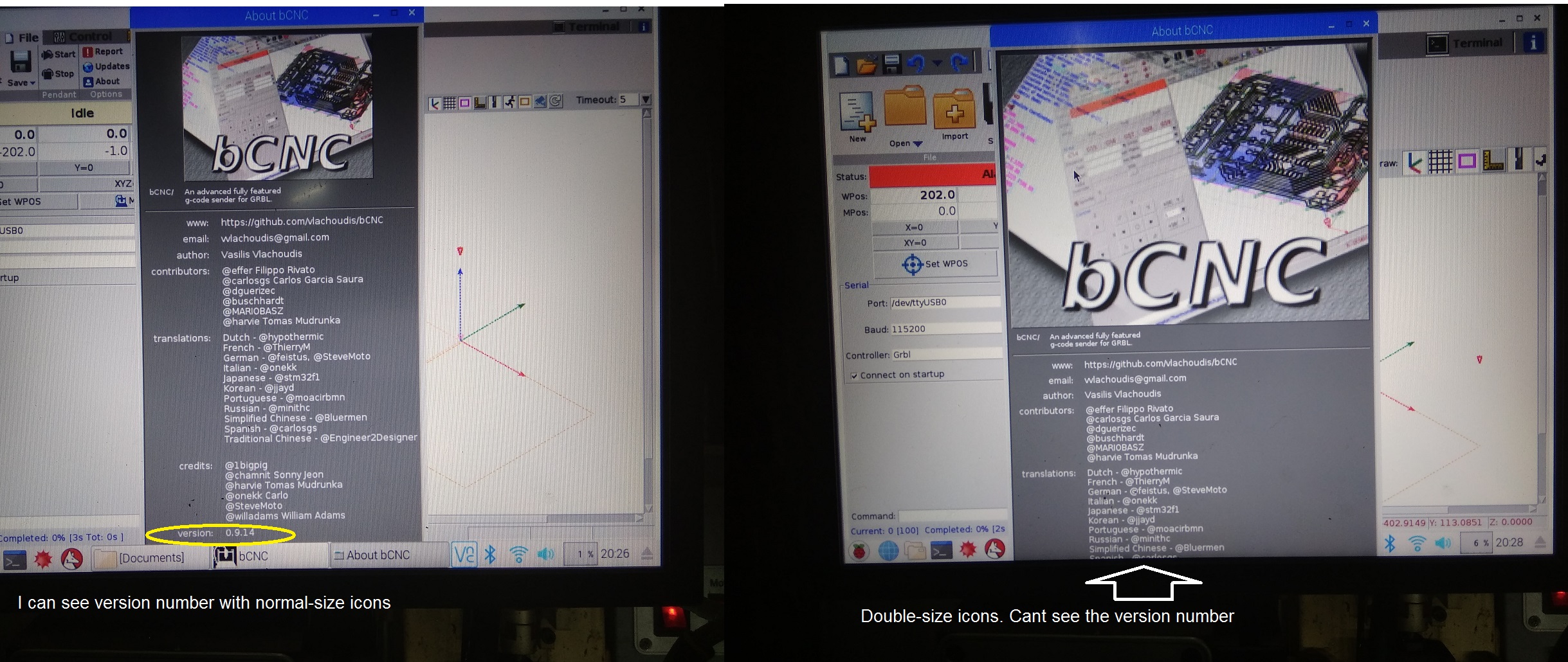Viewport: 1568px width, 662px height.
Task: Expand the Save dropdown arrow
Action: [x=32, y=83]
